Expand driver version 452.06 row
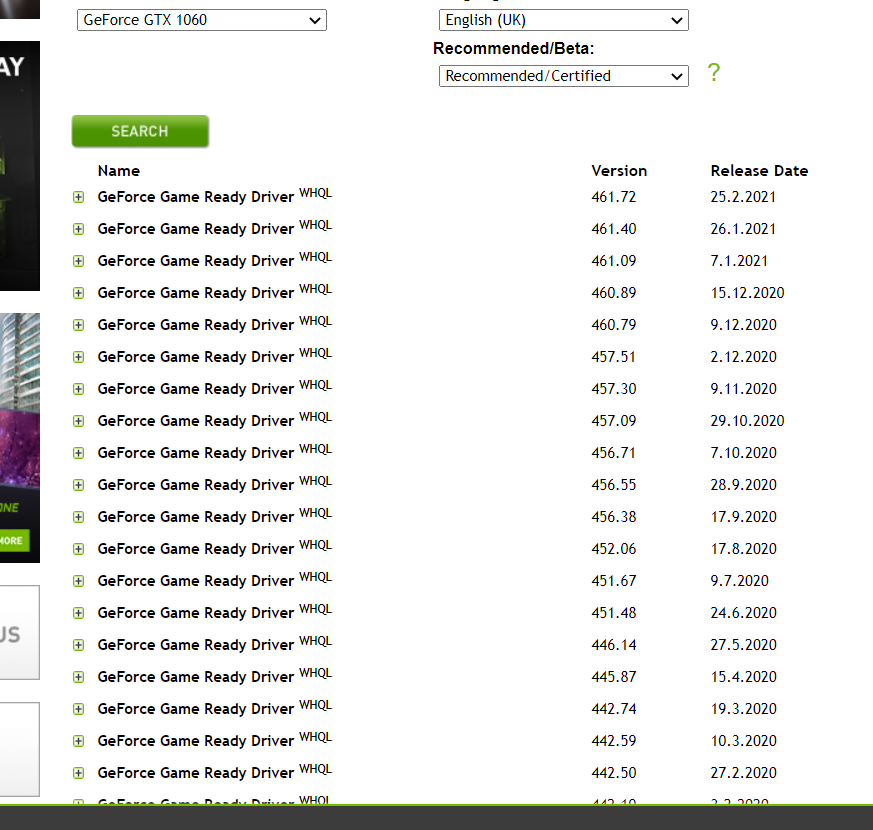This screenshot has width=873, height=830. tap(79, 549)
